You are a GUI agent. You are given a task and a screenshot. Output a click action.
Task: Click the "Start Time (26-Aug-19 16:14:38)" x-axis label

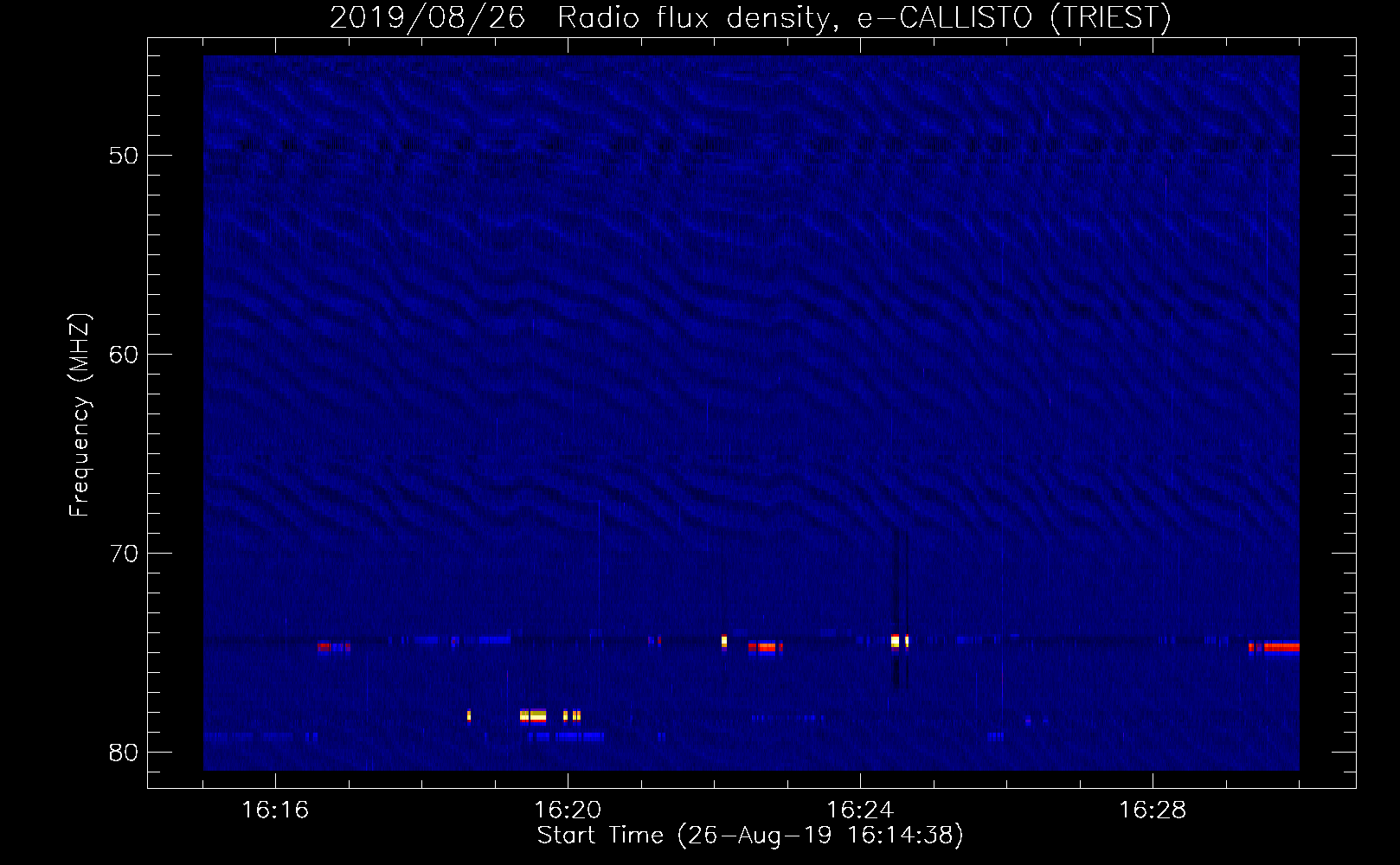(750, 836)
